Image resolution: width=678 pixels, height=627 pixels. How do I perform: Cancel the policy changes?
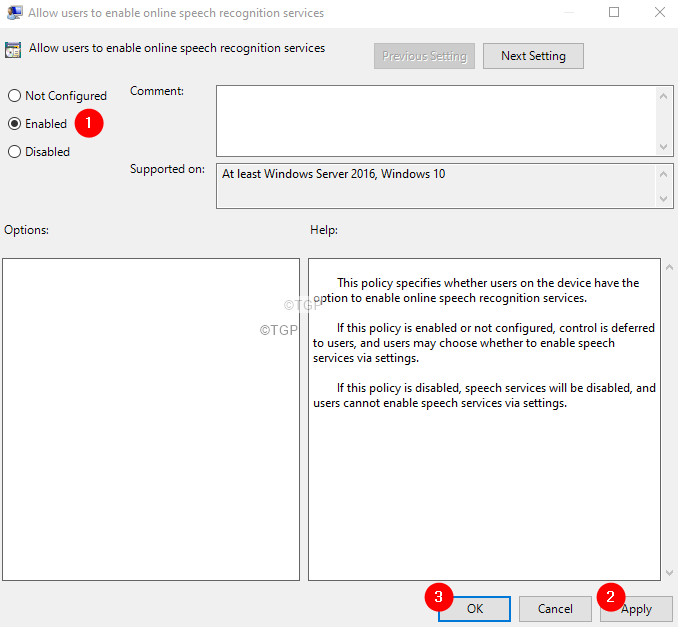pos(555,609)
